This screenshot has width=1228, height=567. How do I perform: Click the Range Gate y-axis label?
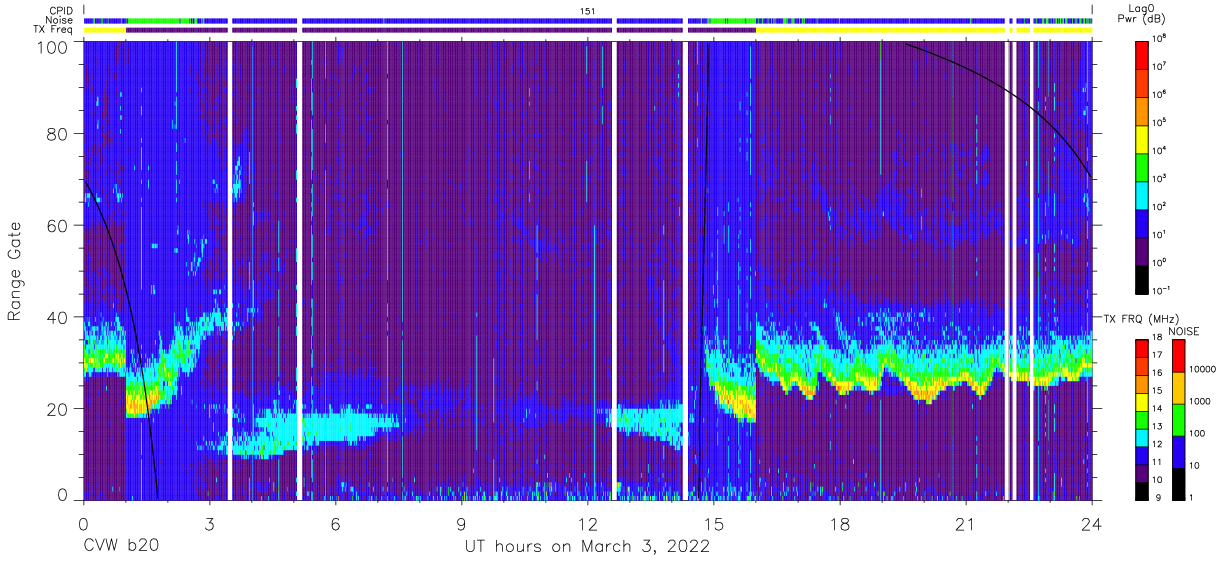[16, 269]
